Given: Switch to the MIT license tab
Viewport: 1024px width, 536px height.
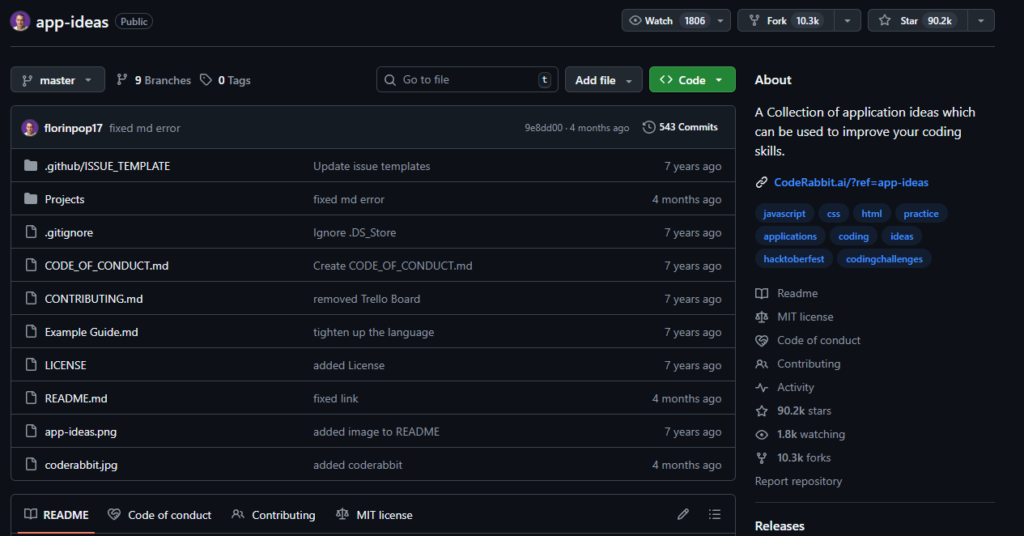Looking at the screenshot, I should click(374, 515).
